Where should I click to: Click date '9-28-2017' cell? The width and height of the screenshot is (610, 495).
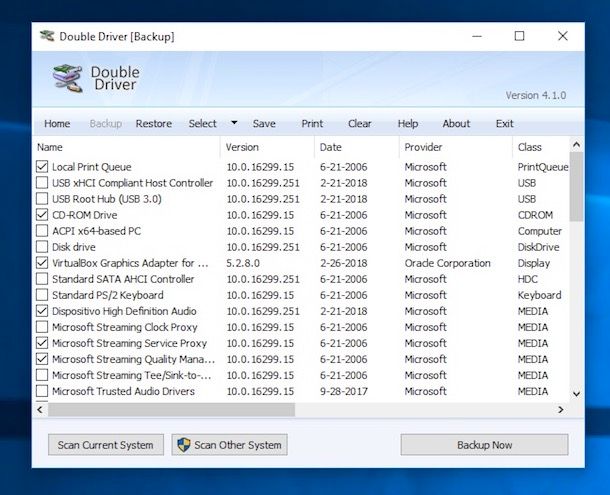point(344,391)
